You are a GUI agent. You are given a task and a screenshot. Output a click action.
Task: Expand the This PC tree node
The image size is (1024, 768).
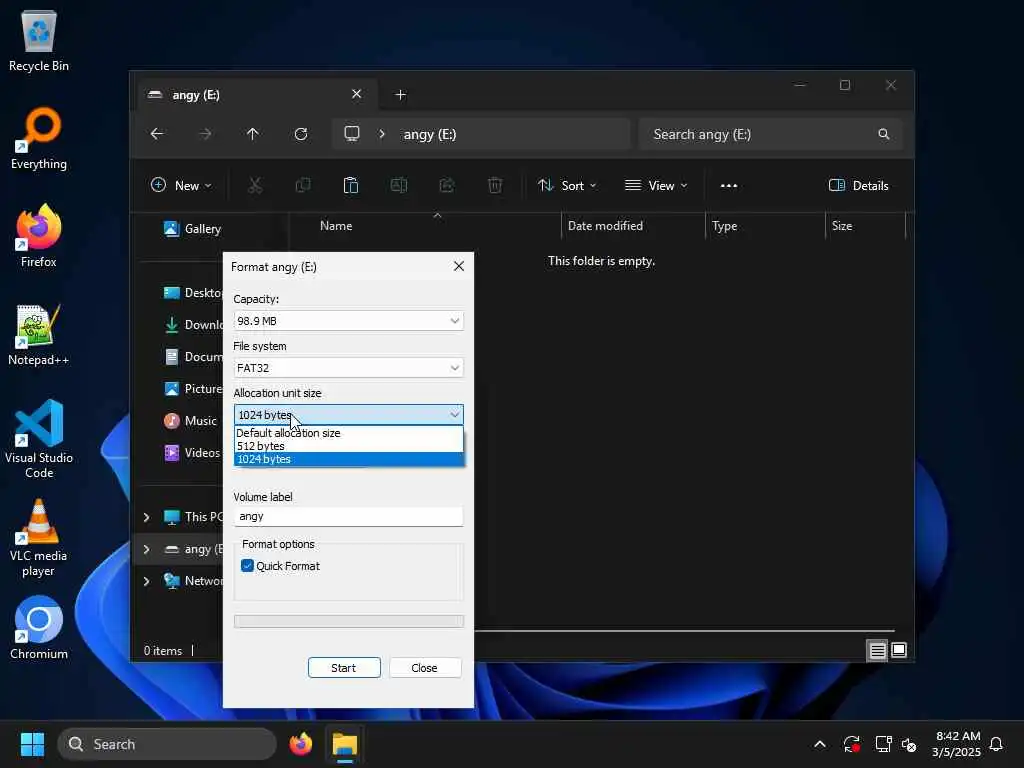[146, 517]
